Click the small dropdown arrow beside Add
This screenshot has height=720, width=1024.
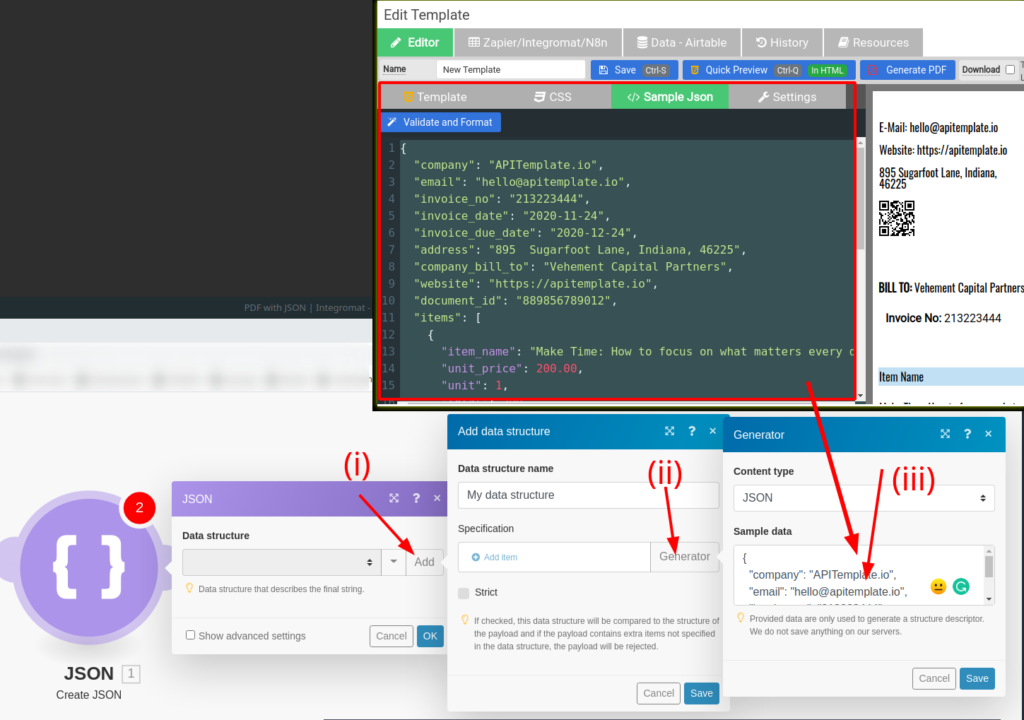pyautogui.click(x=396, y=562)
